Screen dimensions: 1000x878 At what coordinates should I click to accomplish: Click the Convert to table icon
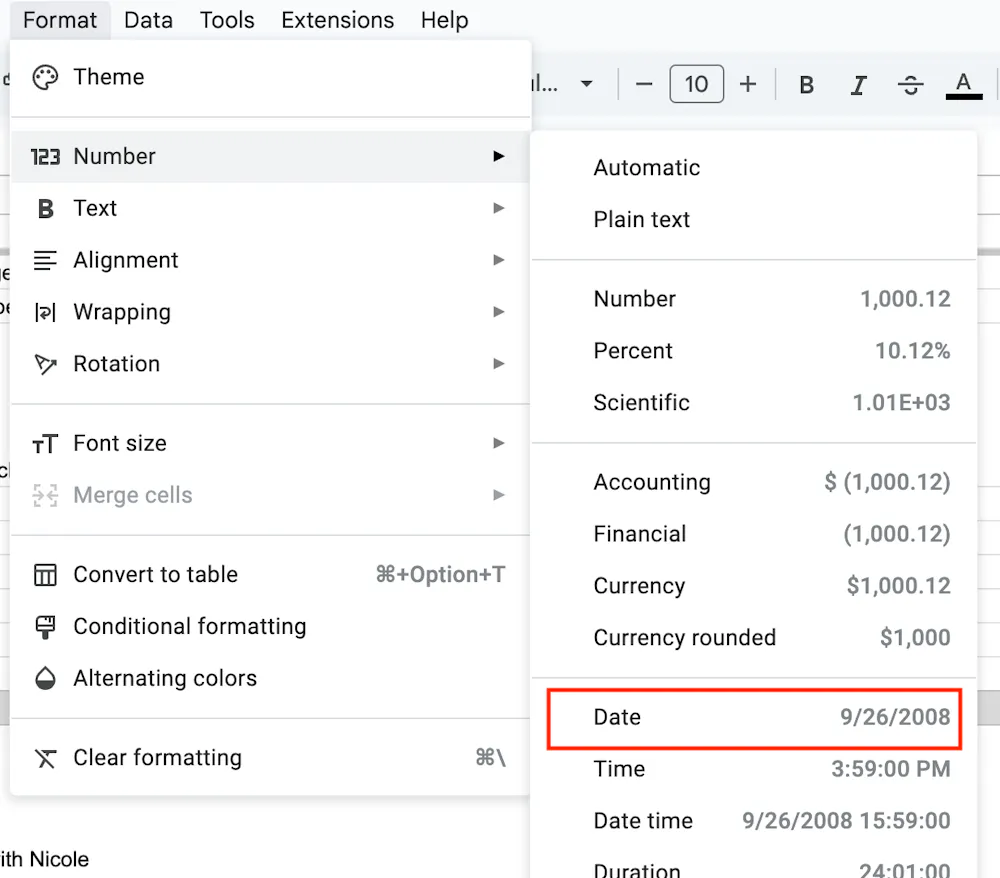click(45, 575)
